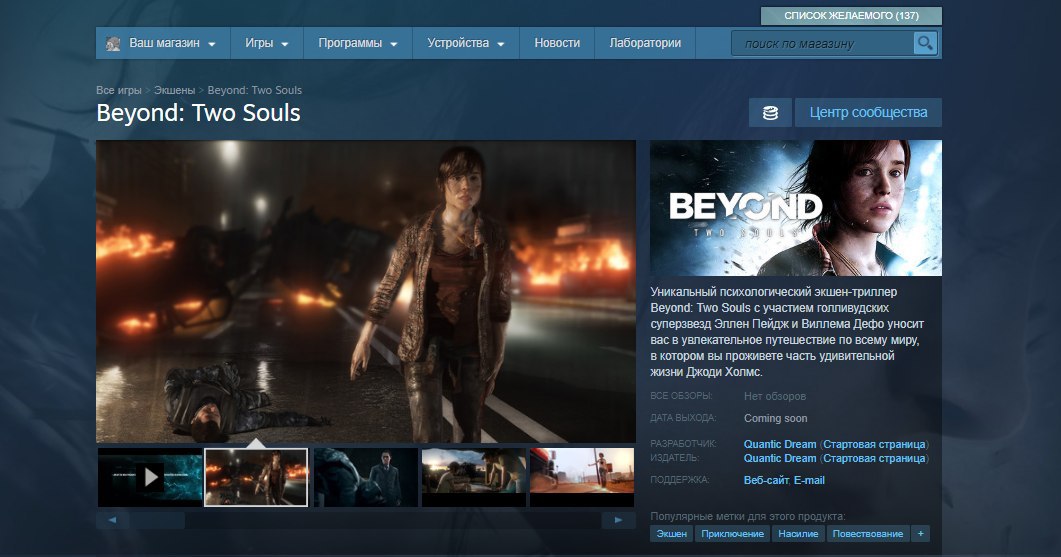Click the plus button to add tag

click(920, 533)
